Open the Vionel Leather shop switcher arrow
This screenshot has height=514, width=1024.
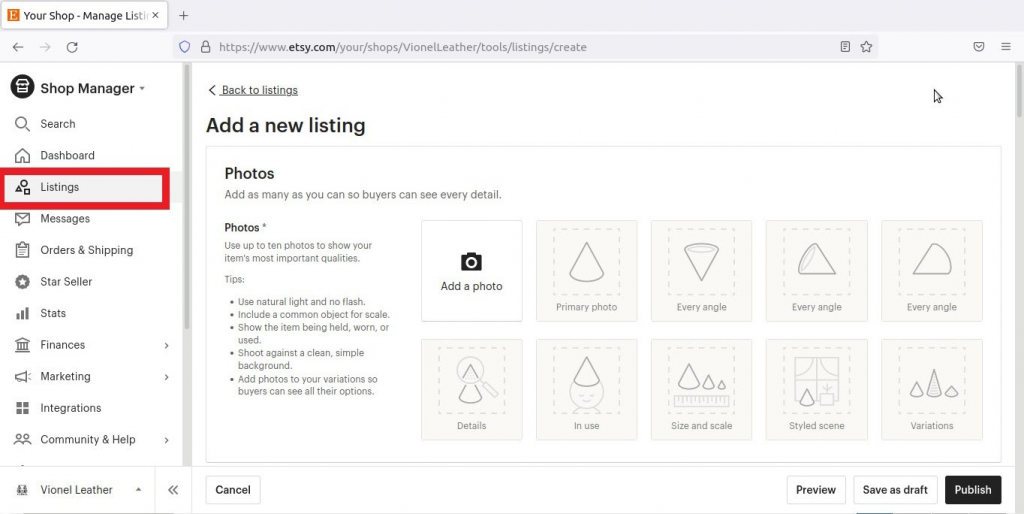tap(138, 489)
